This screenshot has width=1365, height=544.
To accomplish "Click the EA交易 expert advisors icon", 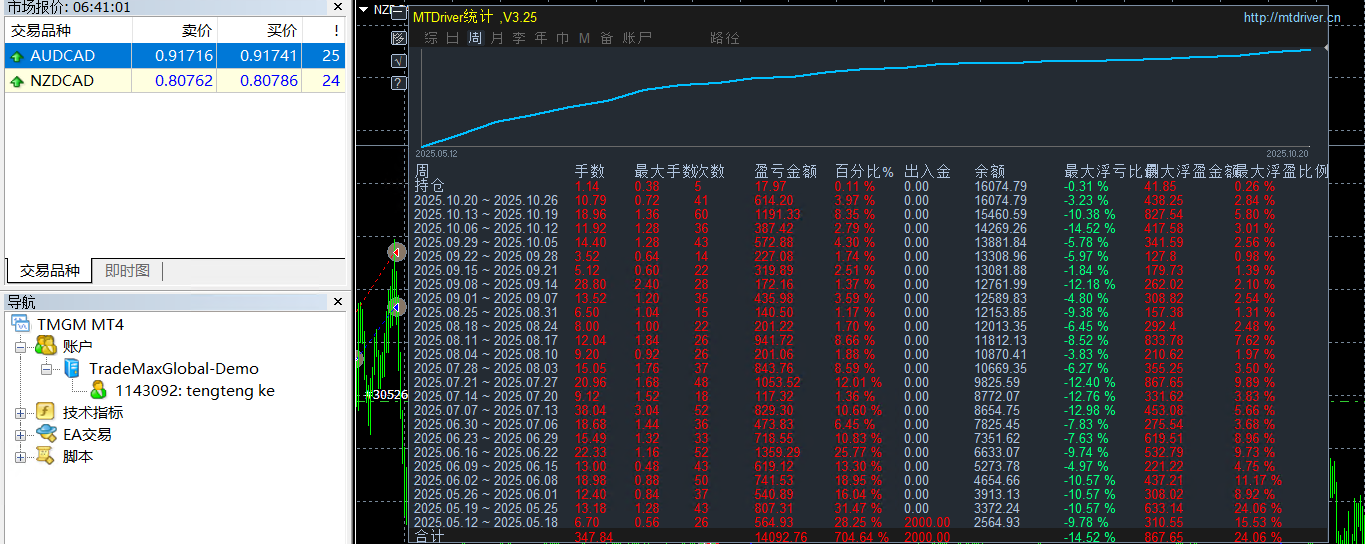I will coord(46,434).
